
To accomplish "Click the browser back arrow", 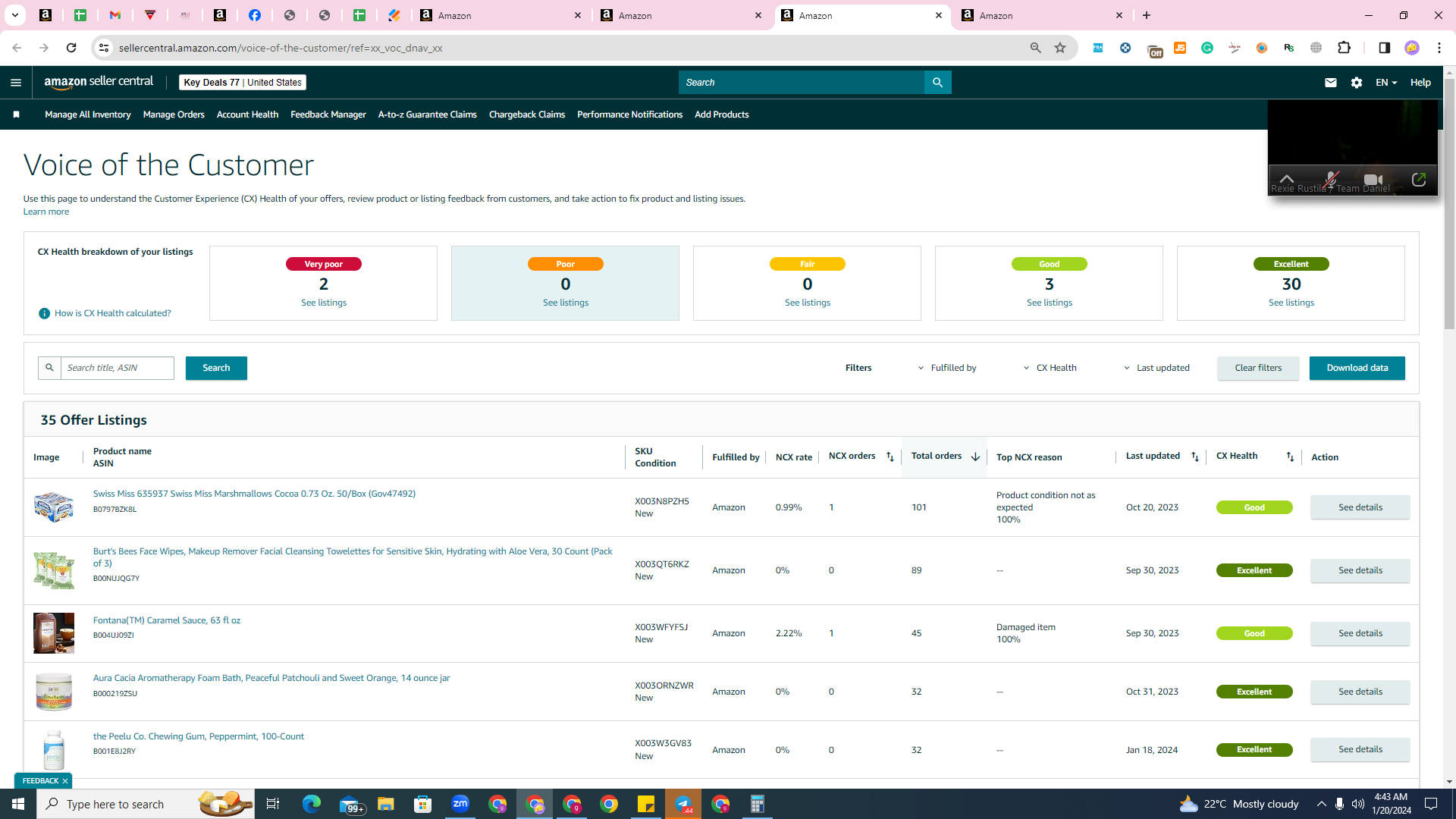I will click(x=17, y=48).
